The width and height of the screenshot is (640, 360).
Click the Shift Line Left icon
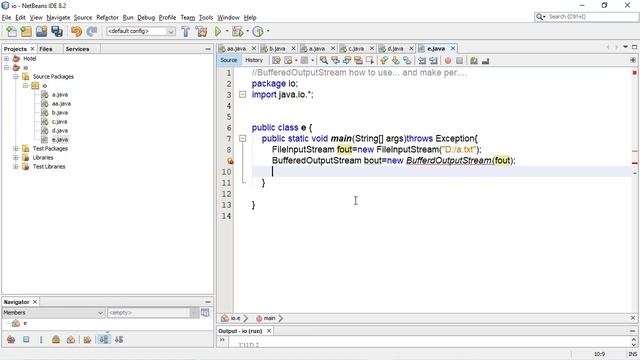[422, 60]
